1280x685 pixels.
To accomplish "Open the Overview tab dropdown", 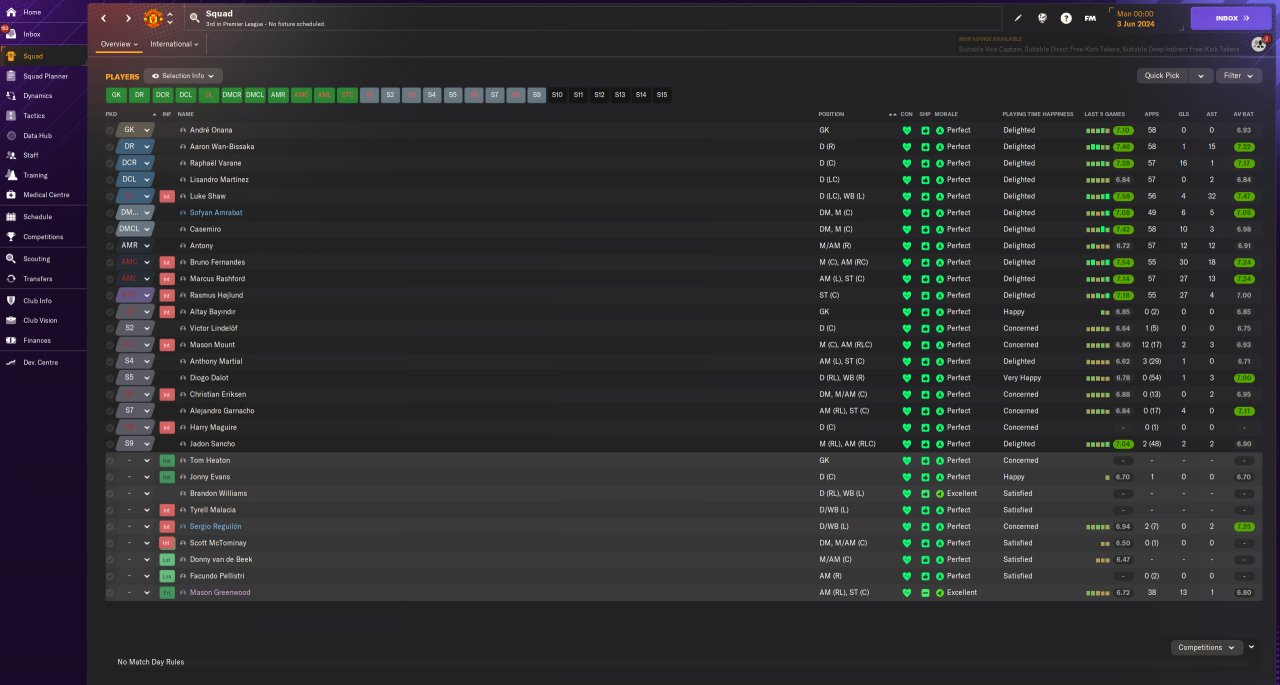I will coord(119,44).
